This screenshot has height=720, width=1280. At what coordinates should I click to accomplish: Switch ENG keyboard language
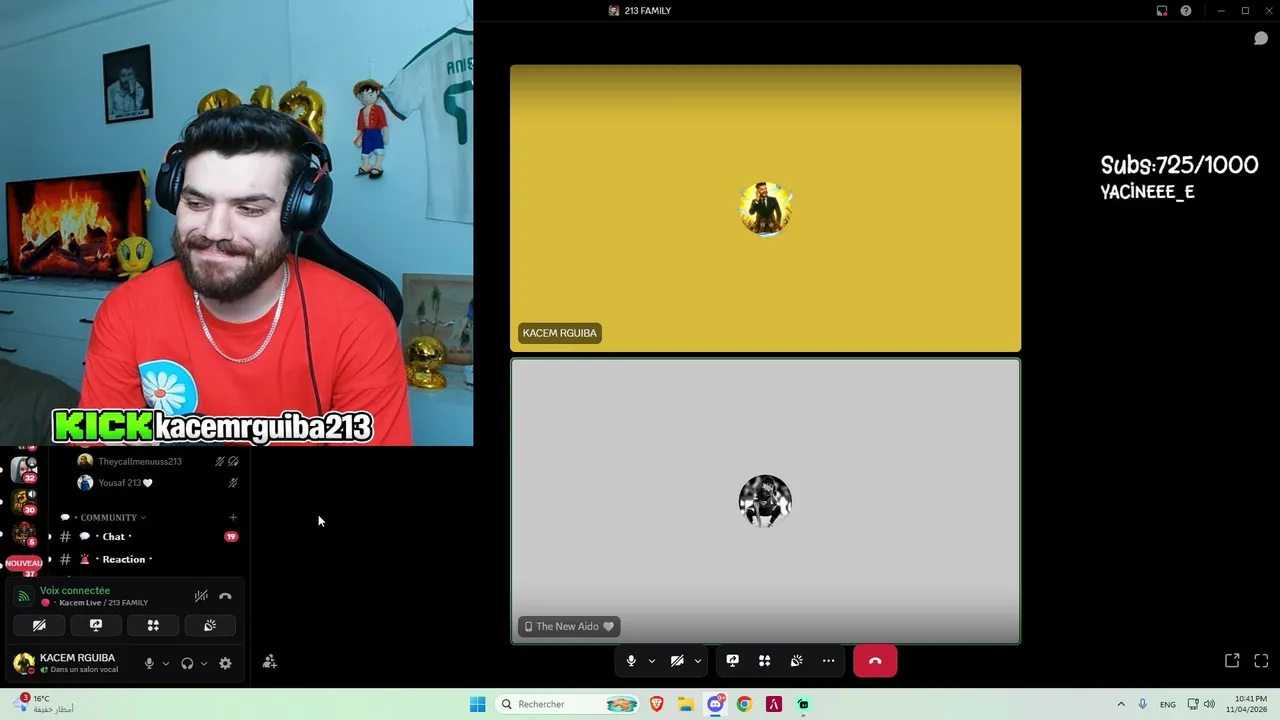1168,704
